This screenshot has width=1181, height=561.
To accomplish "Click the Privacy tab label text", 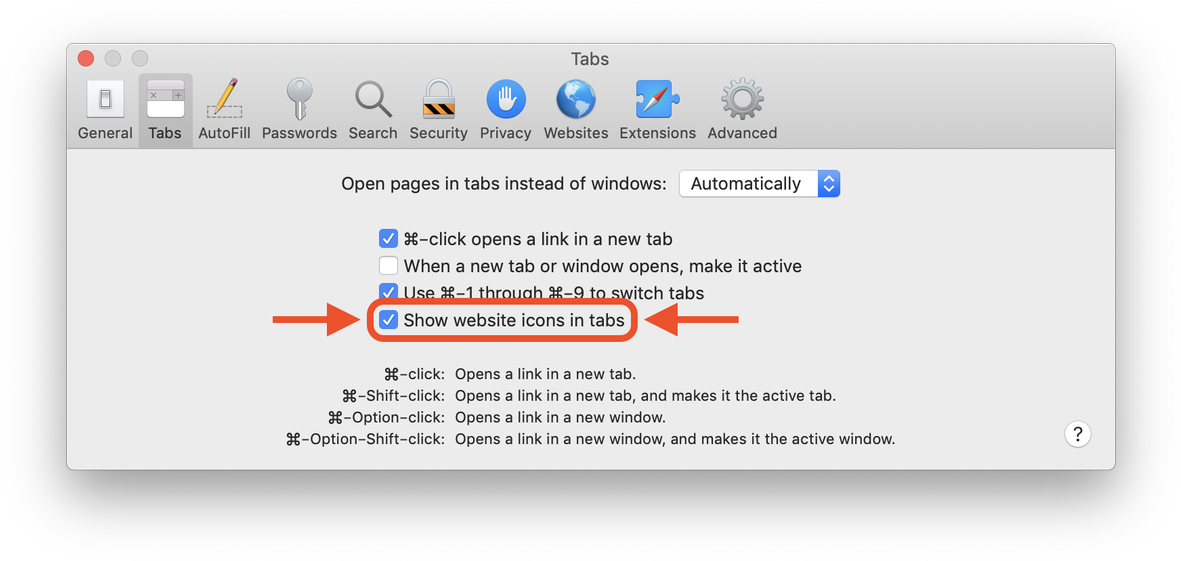I will (505, 133).
